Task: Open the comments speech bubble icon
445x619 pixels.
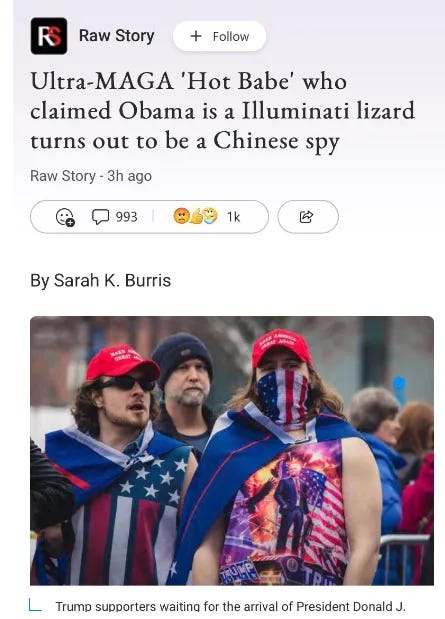Action: coord(100,217)
